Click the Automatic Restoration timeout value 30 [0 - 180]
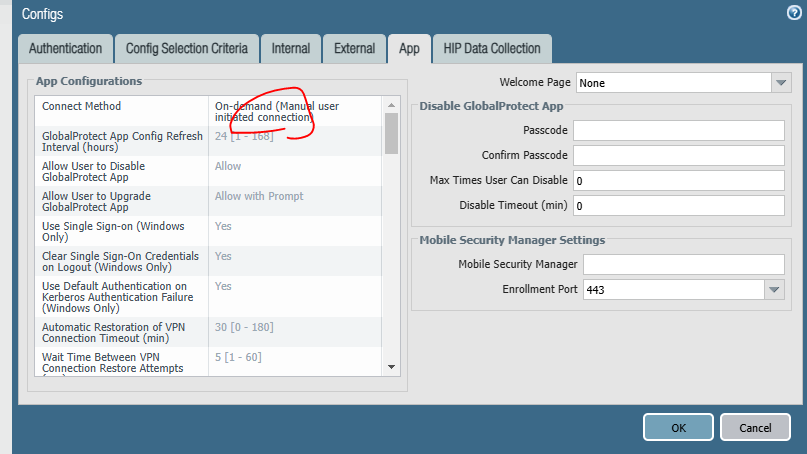The image size is (807, 454). pos(244,327)
